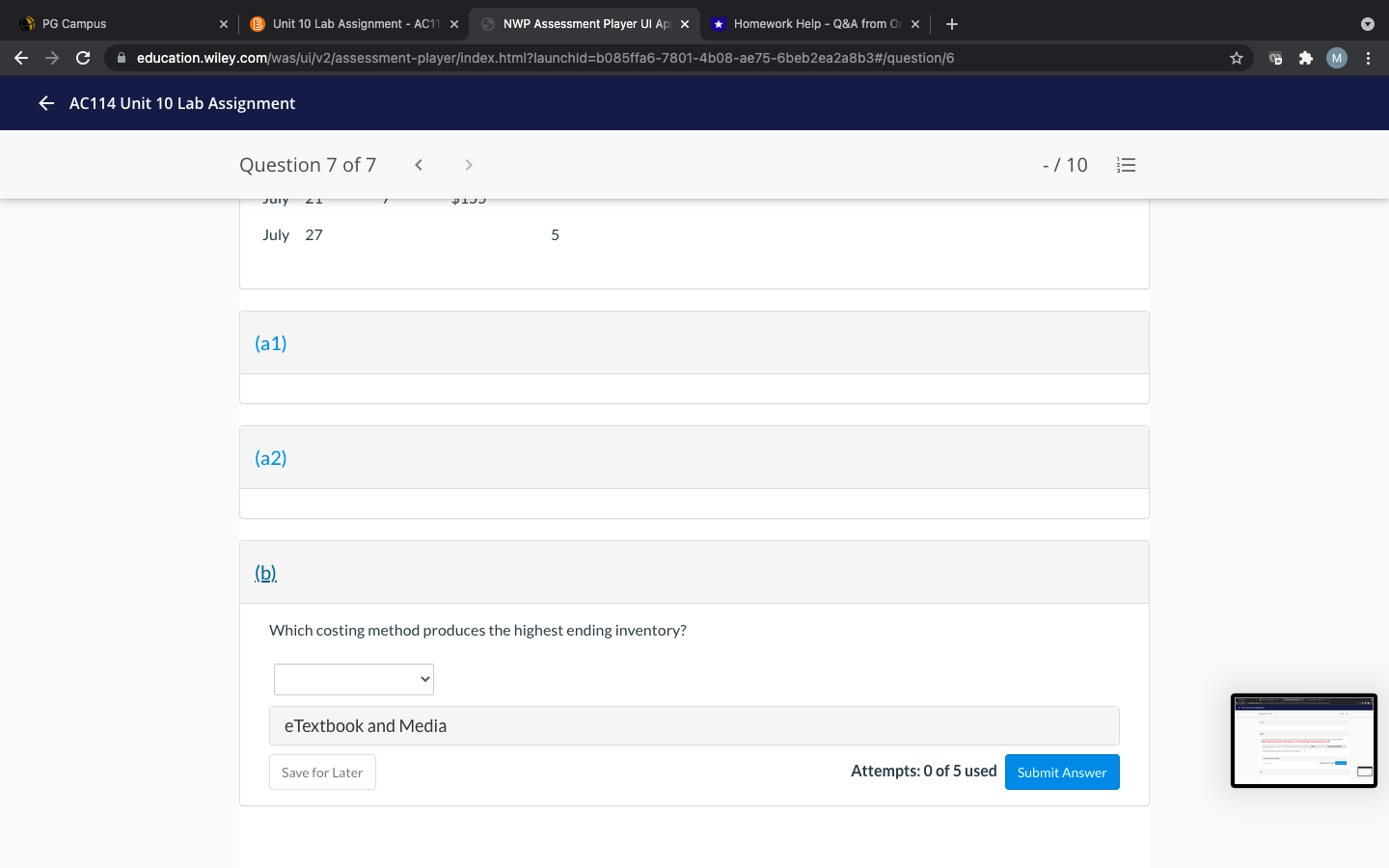
Task: Submit the answer
Action: click(x=1062, y=773)
